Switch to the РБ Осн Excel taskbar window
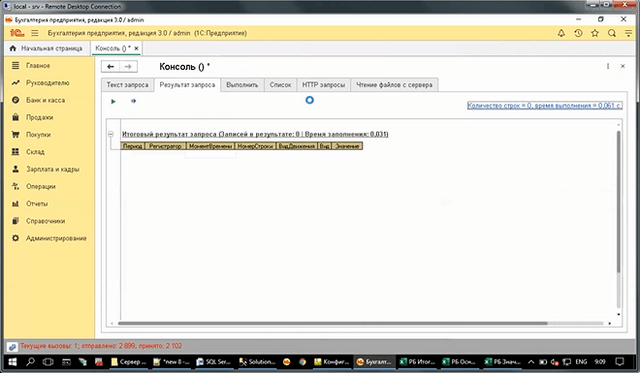The width and height of the screenshot is (640, 373). click(x=459, y=362)
